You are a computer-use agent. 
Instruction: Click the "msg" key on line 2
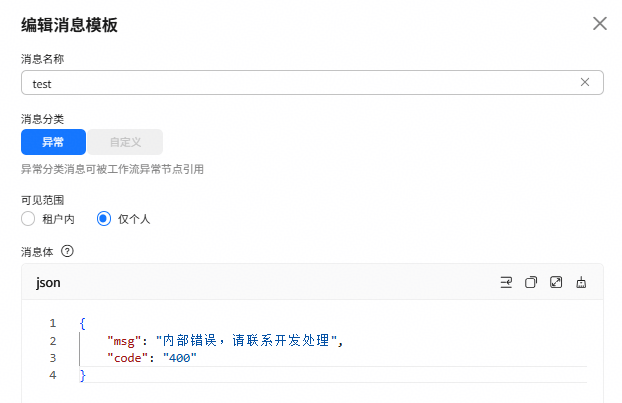[x=124, y=341]
